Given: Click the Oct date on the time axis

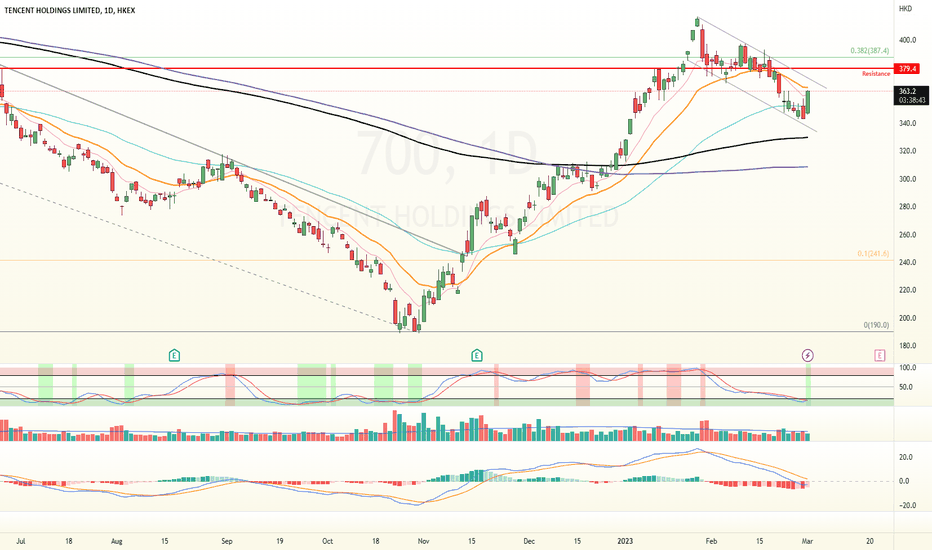Looking at the screenshot, I should (328, 542).
